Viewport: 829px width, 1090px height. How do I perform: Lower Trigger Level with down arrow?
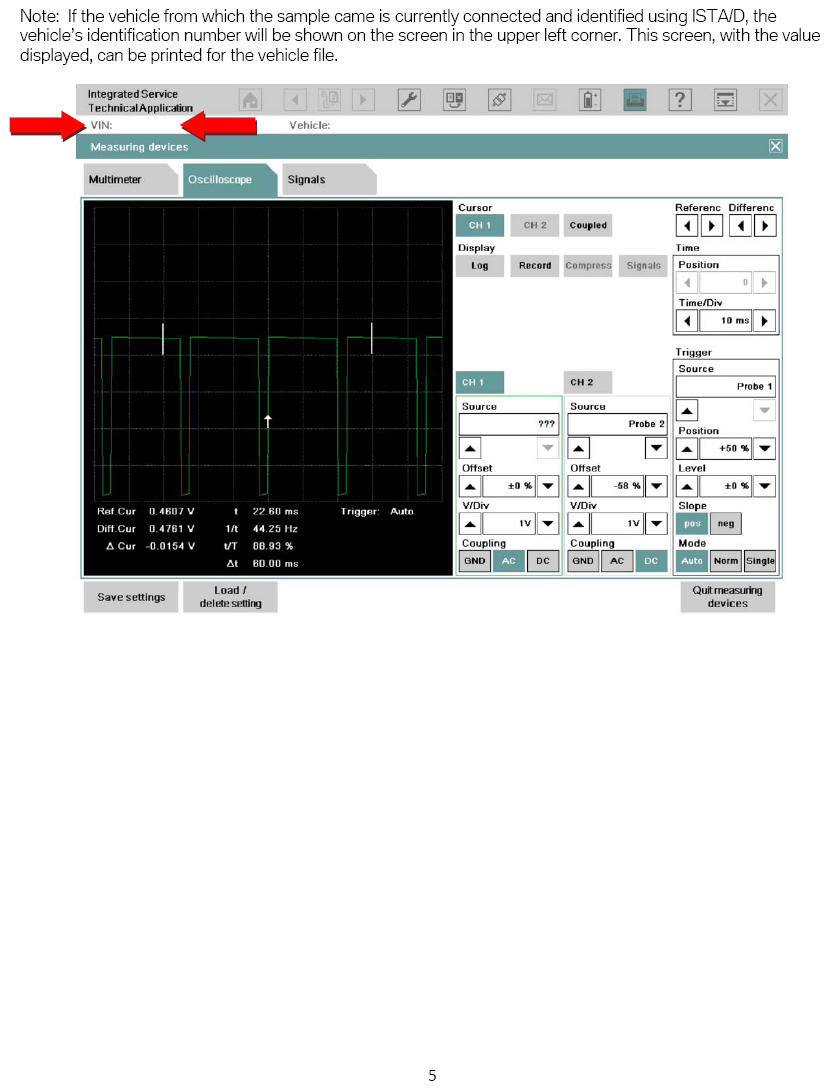[764, 486]
